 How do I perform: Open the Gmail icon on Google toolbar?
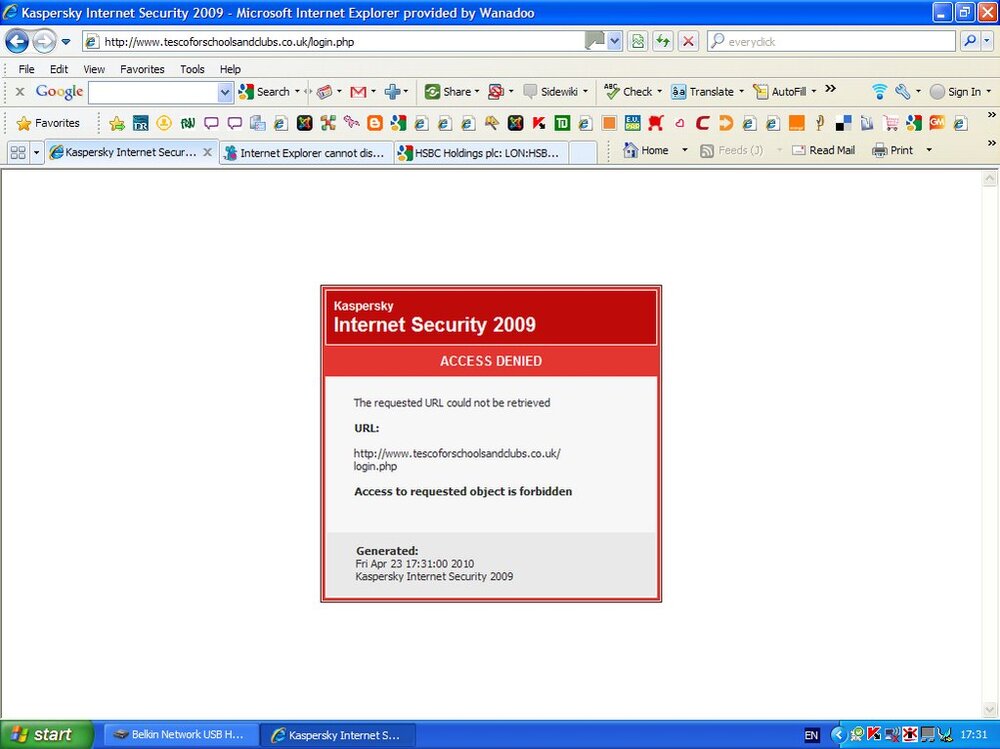[358, 92]
